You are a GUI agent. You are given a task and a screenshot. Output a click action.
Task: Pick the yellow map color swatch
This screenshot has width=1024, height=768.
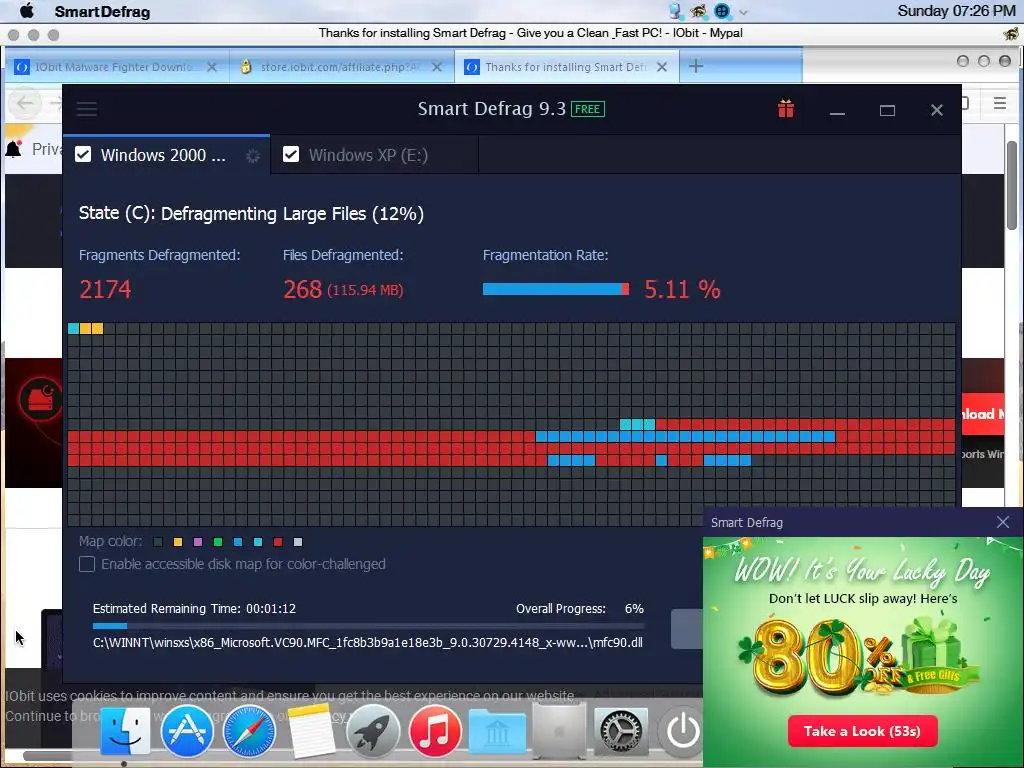pos(178,542)
